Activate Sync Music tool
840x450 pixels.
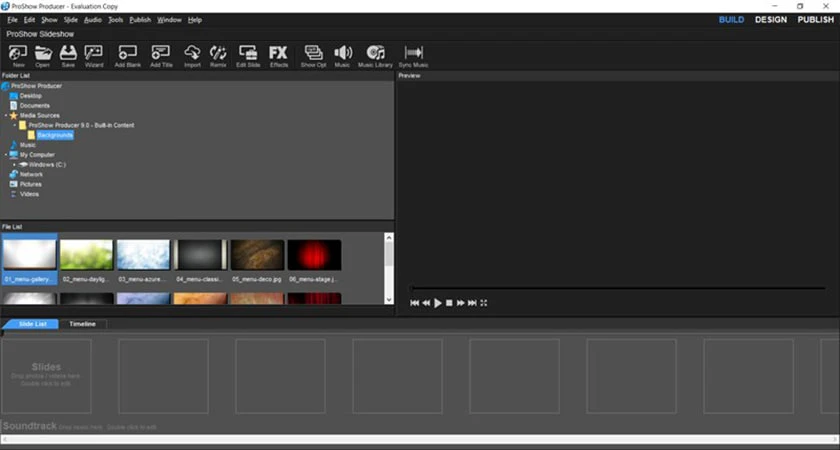(x=414, y=56)
